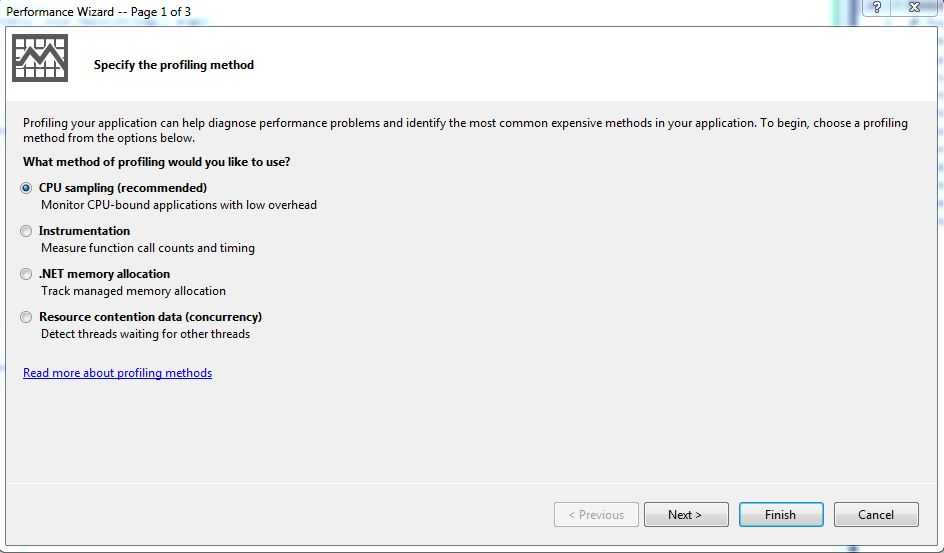This screenshot has width=944, height=553.
Task: Click the Measure function call counts description
Action: 148,248
